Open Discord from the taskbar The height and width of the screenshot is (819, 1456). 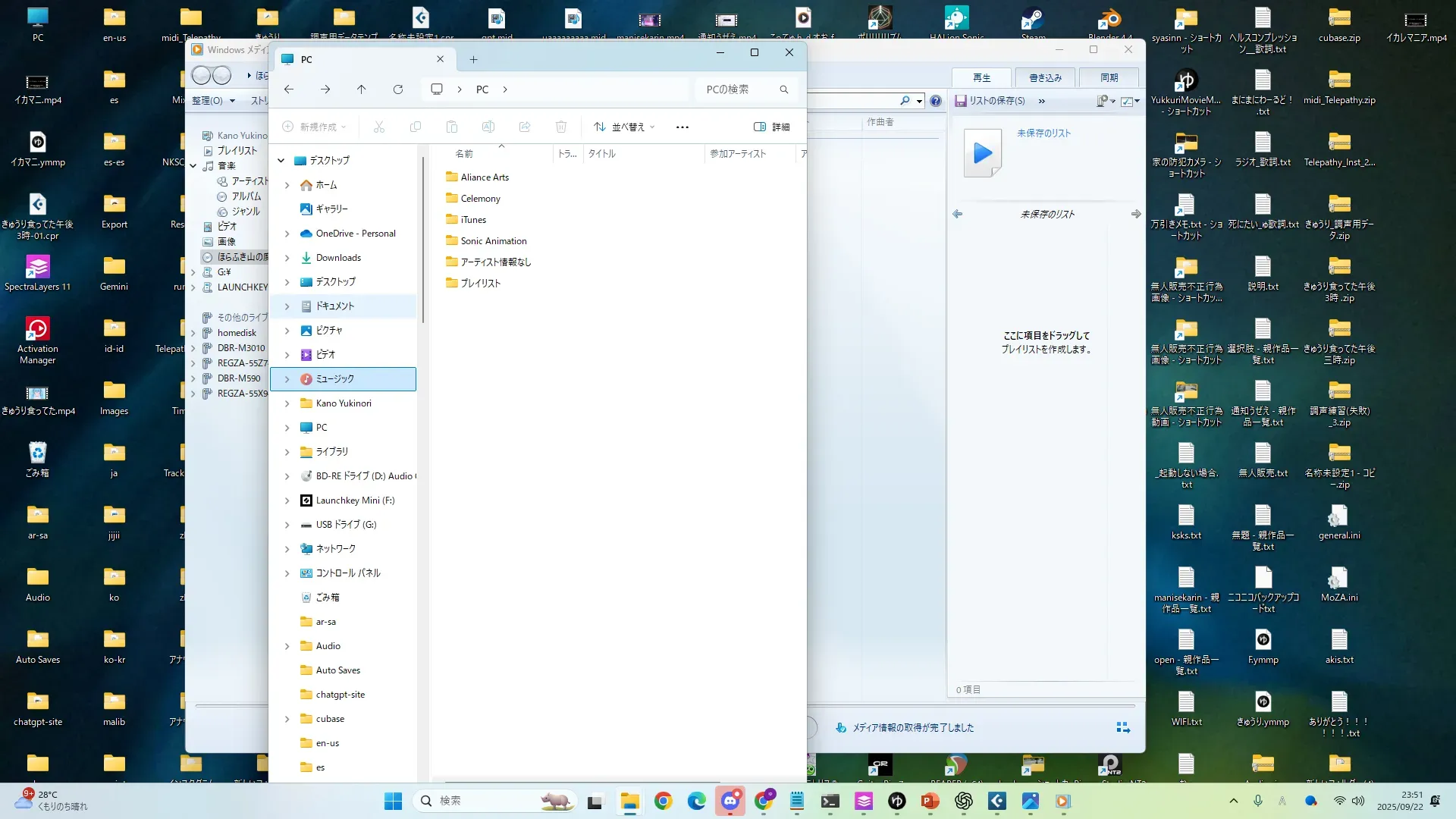click(x=730, y=801)
